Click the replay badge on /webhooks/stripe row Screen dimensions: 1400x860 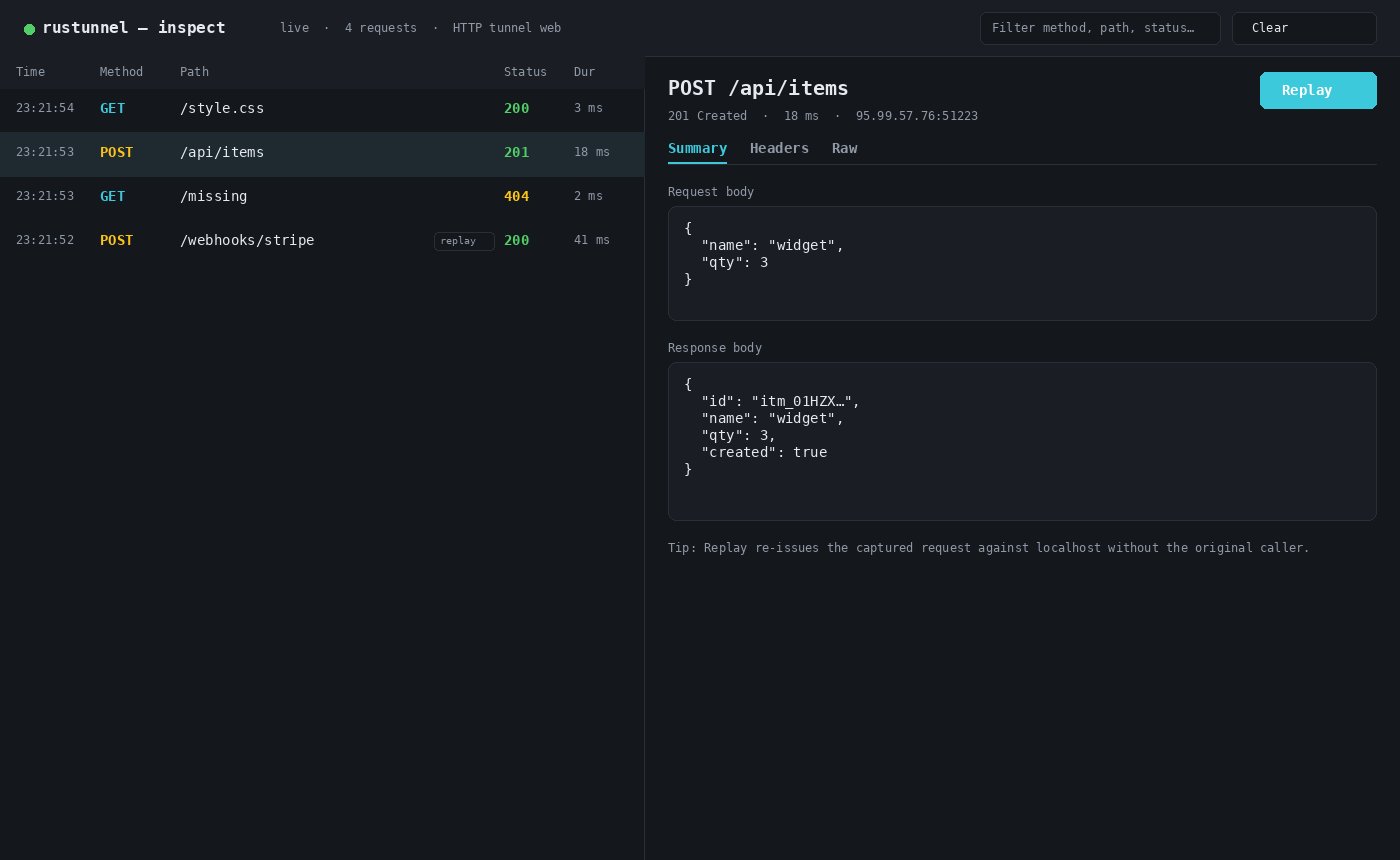[x=464, y=241]
